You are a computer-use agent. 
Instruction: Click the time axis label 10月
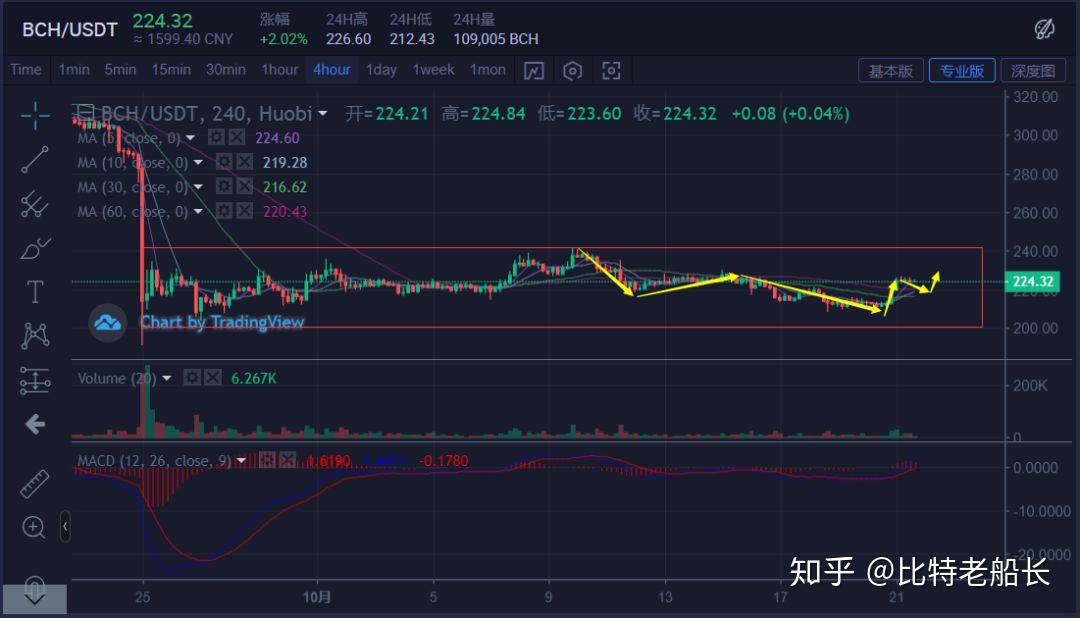[x=317, y=597]
